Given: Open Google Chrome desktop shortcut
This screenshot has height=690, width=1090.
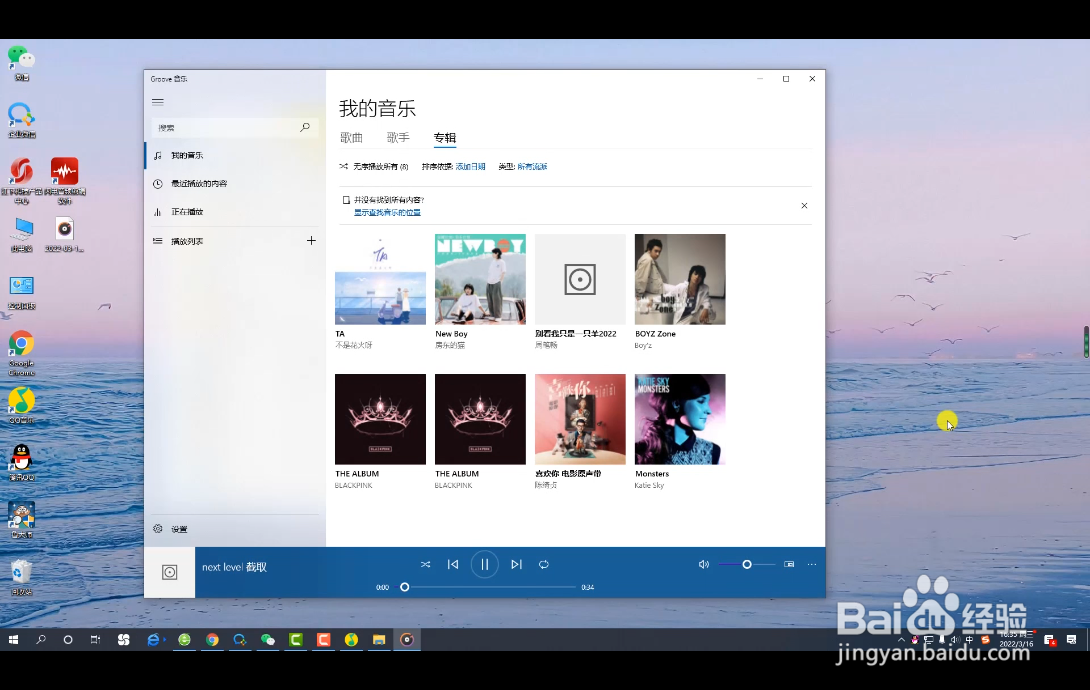Looking at the screenshot, I should point(22,353).
